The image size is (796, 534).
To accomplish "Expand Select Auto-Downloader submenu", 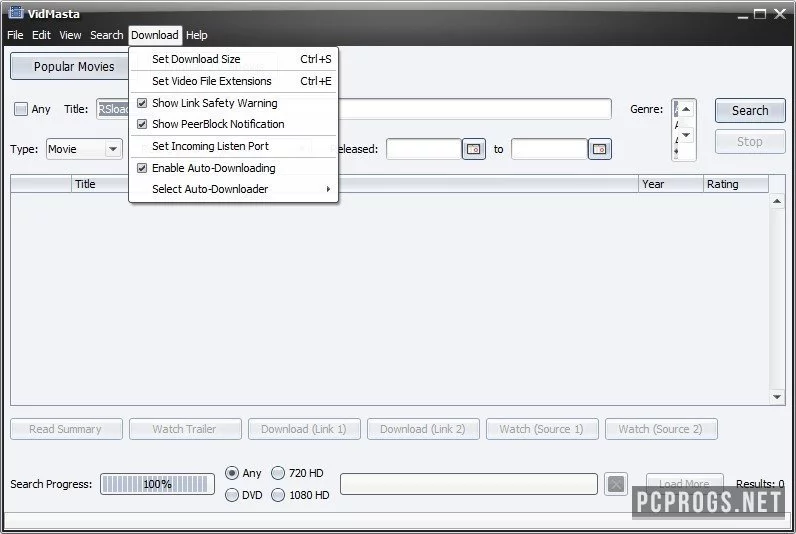I will coord(234,189).
